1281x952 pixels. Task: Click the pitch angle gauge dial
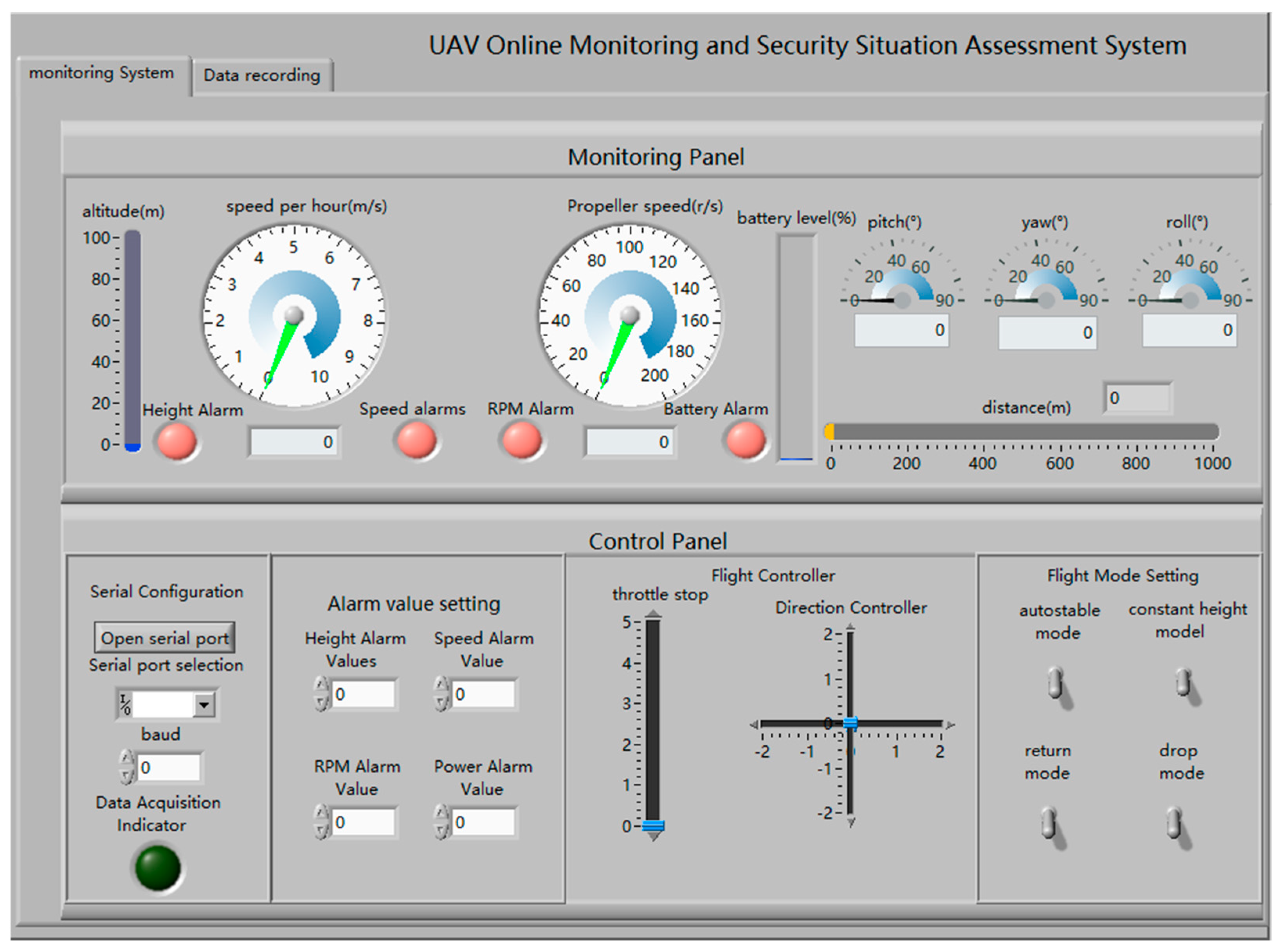click(902, 282)
